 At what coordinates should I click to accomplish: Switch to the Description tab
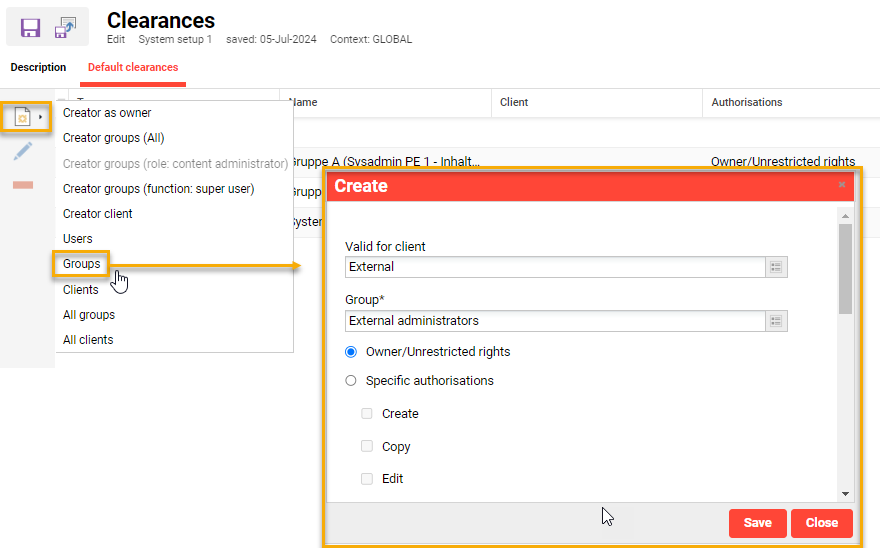38,68
